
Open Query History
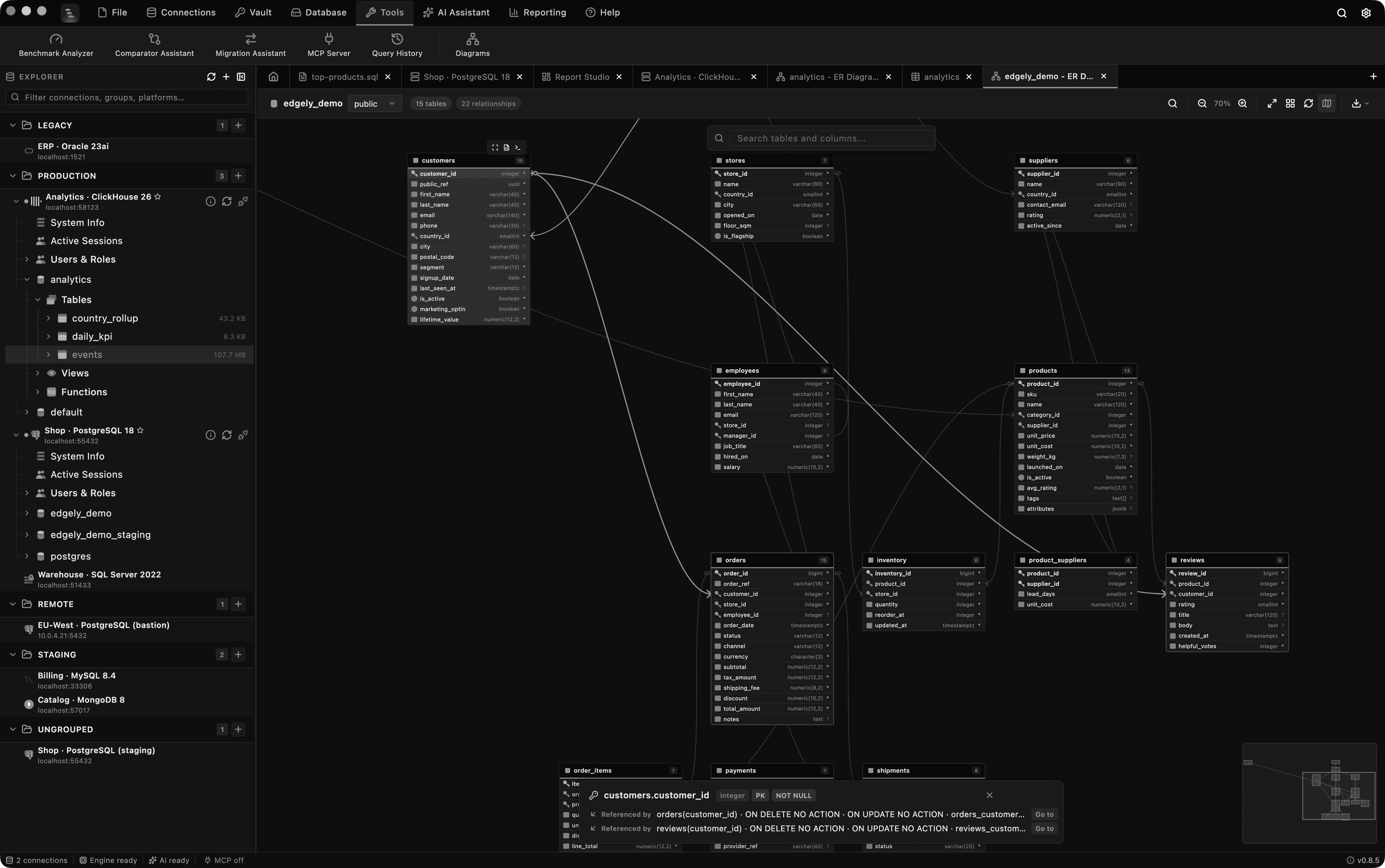coord(397,45)
